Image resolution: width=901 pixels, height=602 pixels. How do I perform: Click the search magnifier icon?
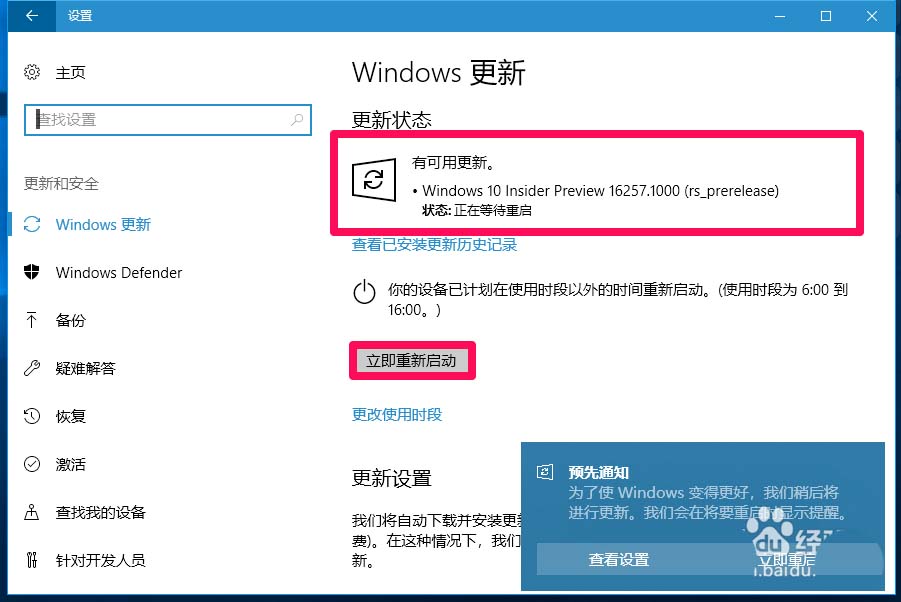297,119
